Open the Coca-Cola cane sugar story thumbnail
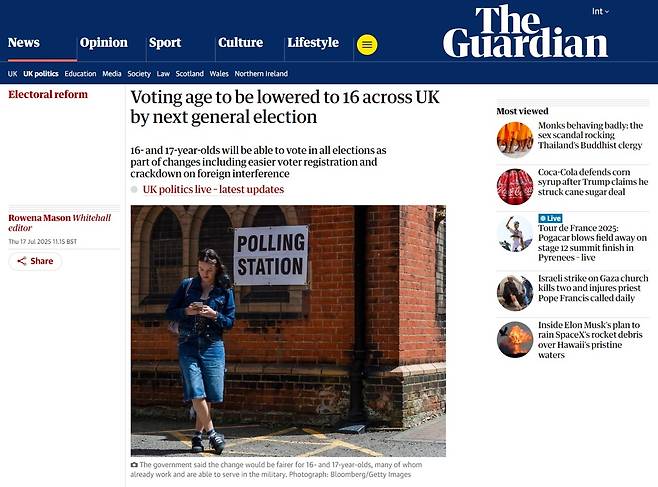 [514, 186]
